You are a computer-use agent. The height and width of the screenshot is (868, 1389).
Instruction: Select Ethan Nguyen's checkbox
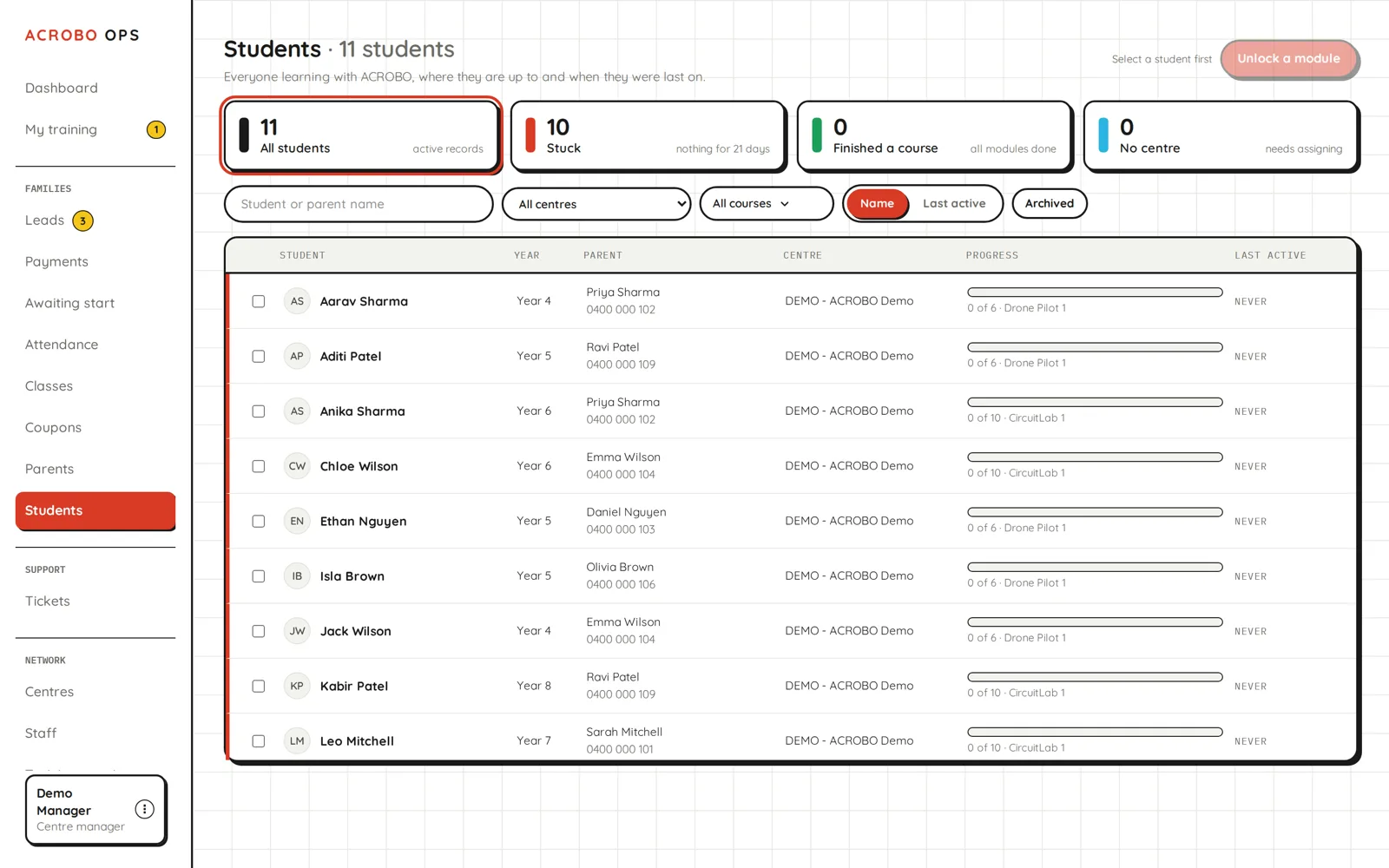[x=259, y=521]
